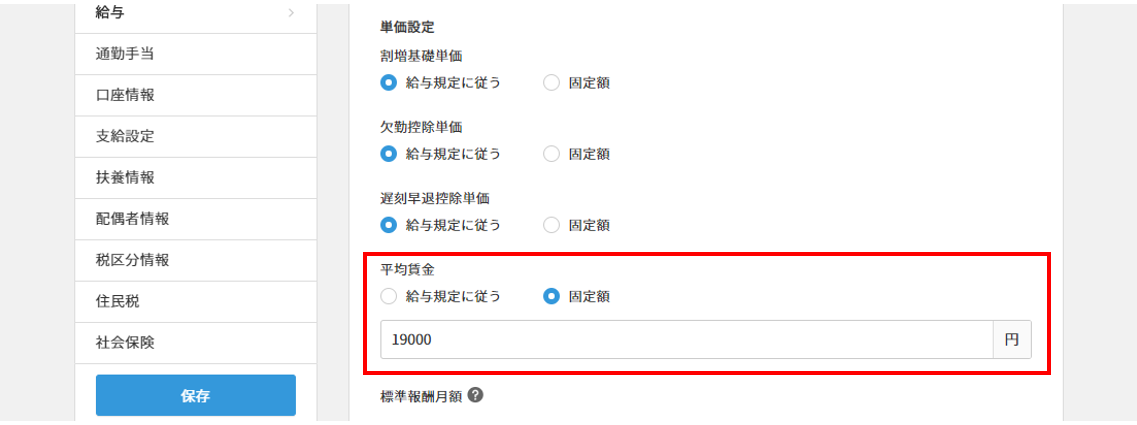The height and width of the screenshot is (425, 1137).
Task: Open 配偶者情報 in the sidebar
Action: click(x=196, y=219)
